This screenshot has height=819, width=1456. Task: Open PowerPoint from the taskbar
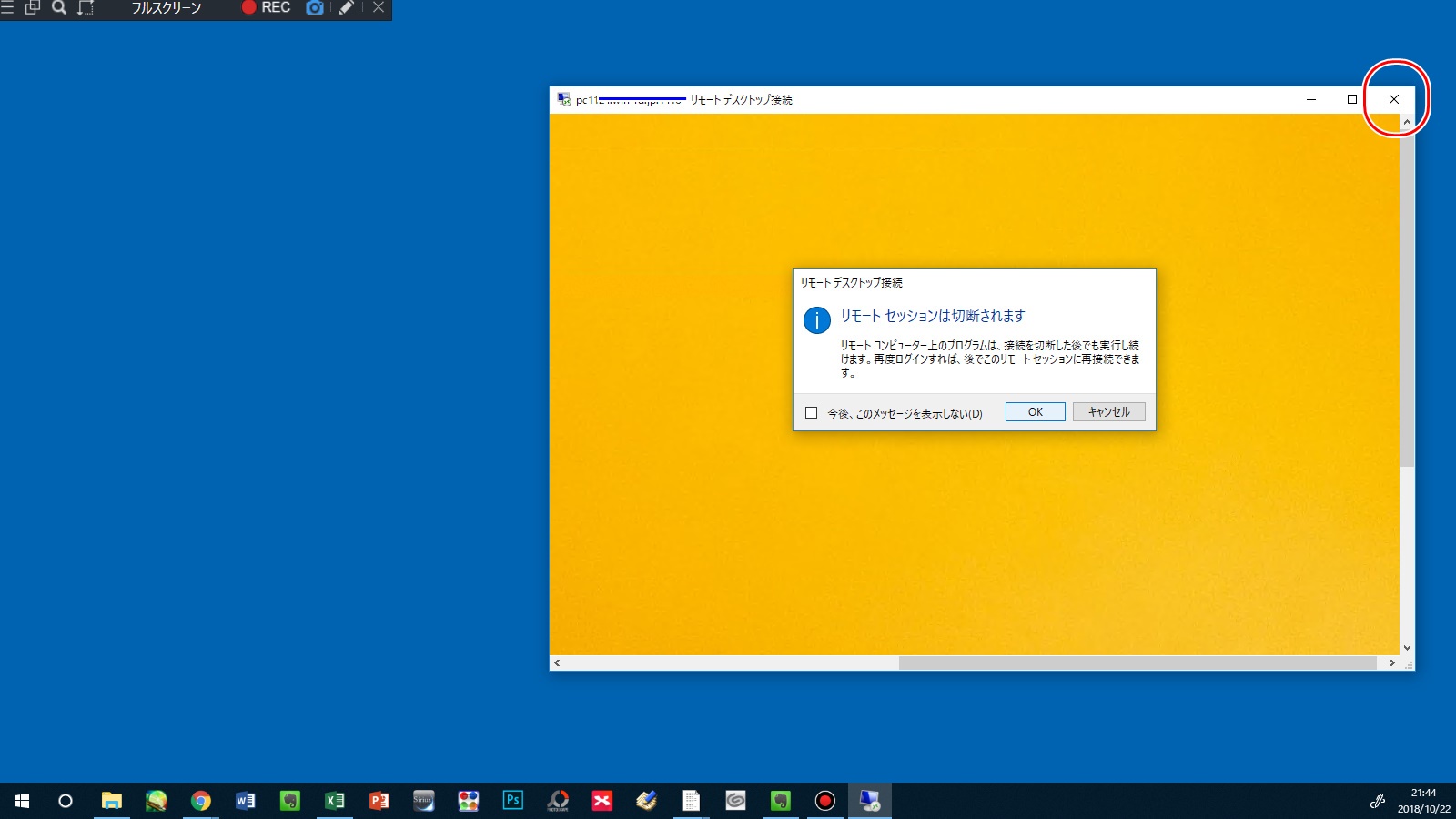pos(379,801)
